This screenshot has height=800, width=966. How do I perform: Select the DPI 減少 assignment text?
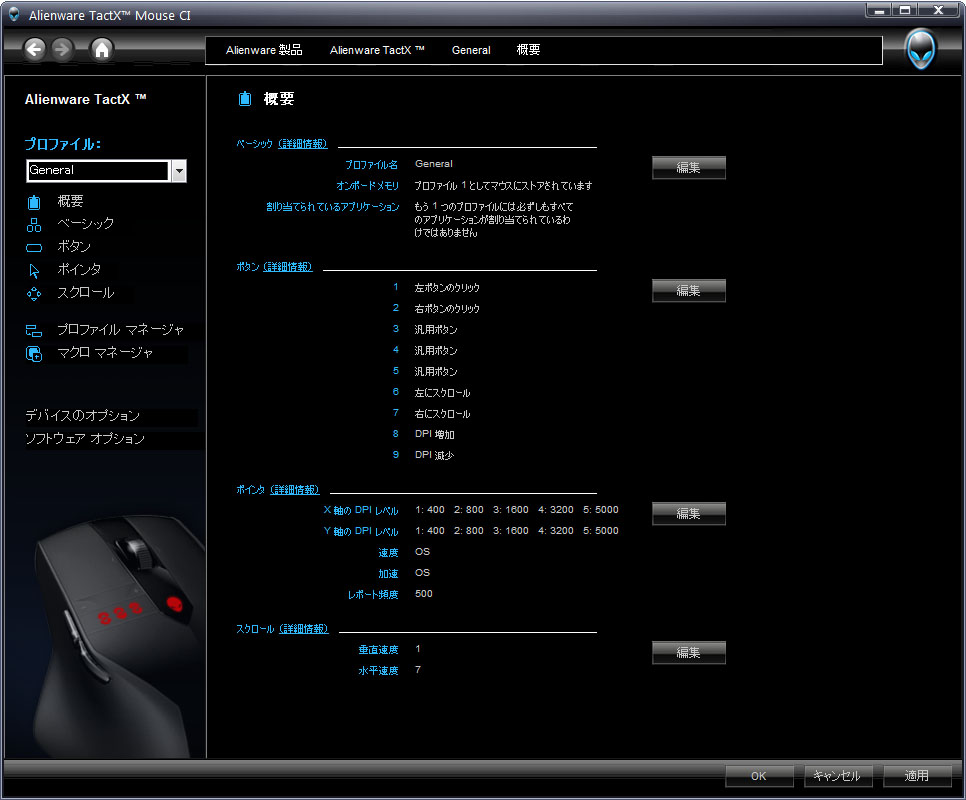[x=434, y=455]
